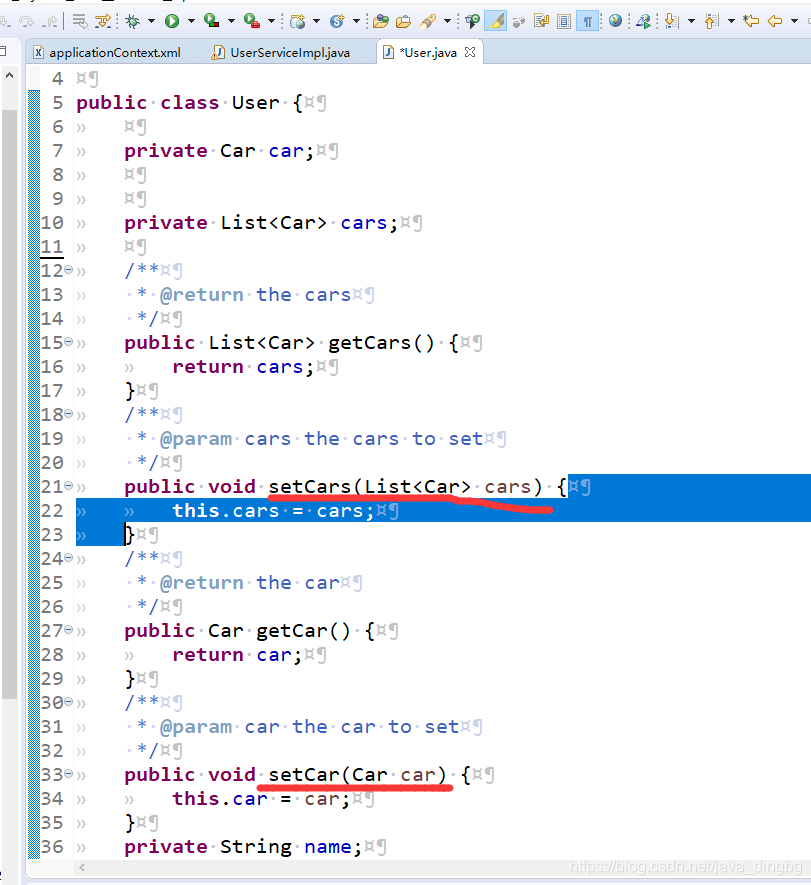Open the Next Annotation dropdown arrow

click(x=691, y=21)
